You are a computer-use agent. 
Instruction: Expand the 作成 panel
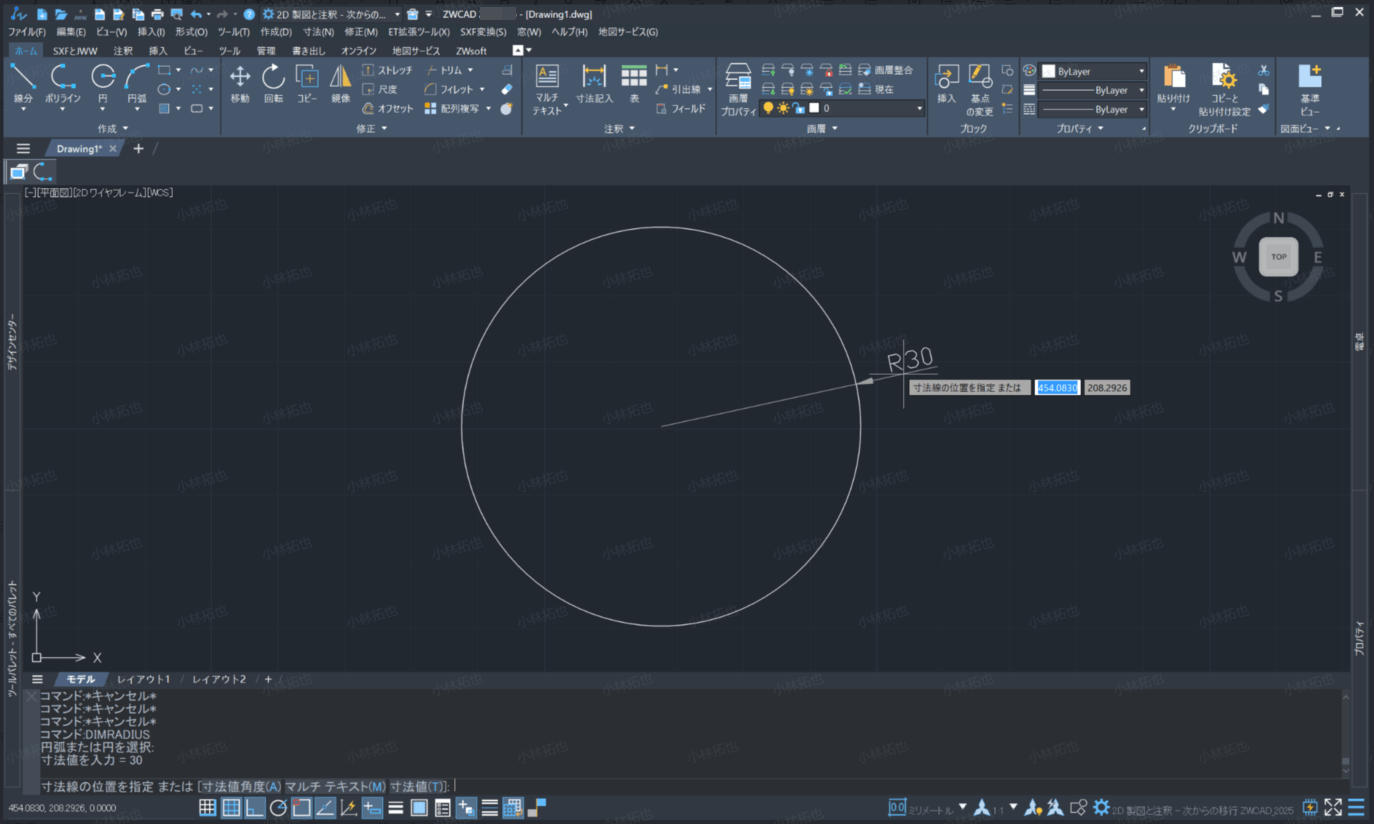pos(113,129)
